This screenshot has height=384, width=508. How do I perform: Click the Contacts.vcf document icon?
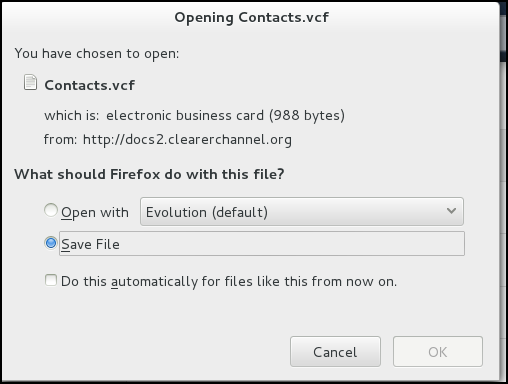30,82
